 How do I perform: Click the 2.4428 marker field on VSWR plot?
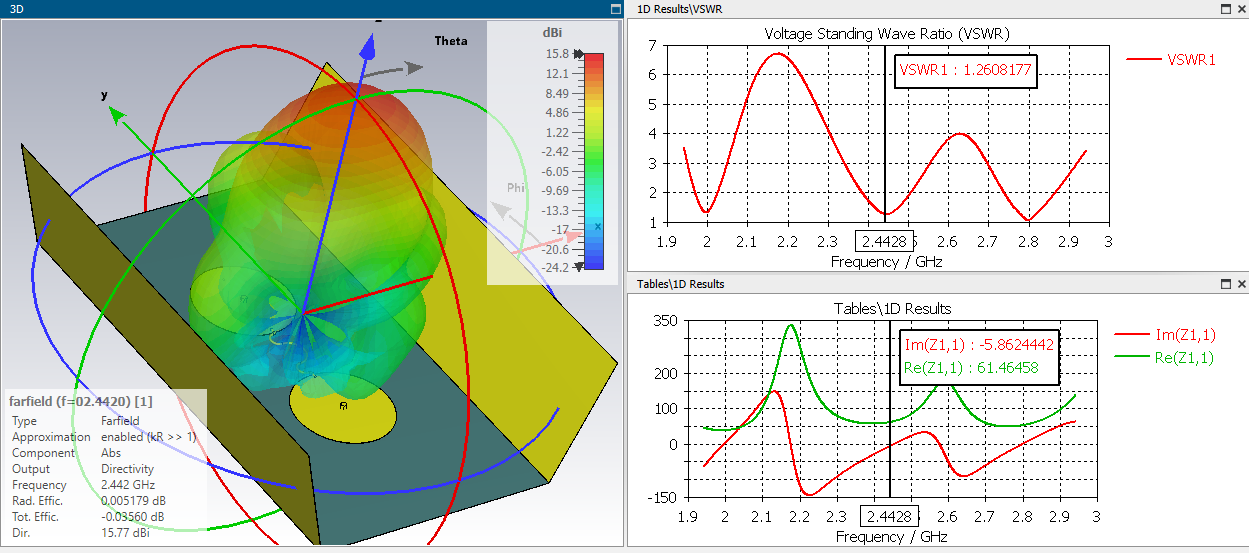tap(886, 242)
